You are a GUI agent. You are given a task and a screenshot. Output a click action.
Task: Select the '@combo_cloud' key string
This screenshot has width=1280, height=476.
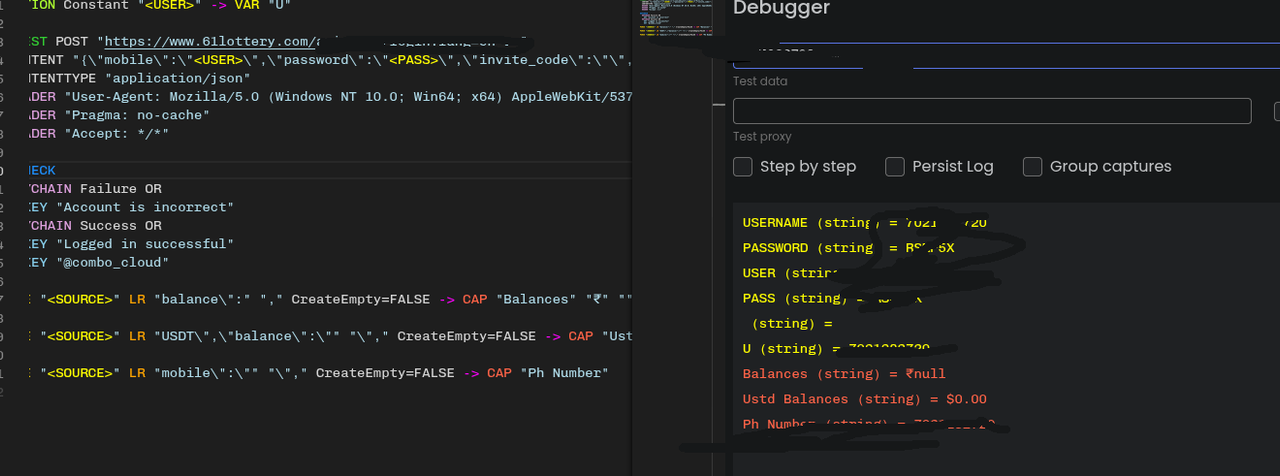tap(112, 262)
